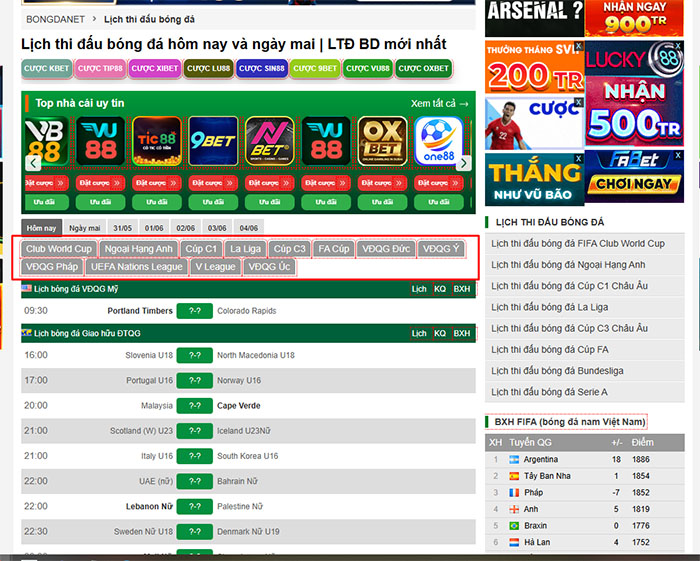Image resolution: width=700 pixels, height=561 pixels.
Task: Select the 31/05 date tab
Action: 122,228
